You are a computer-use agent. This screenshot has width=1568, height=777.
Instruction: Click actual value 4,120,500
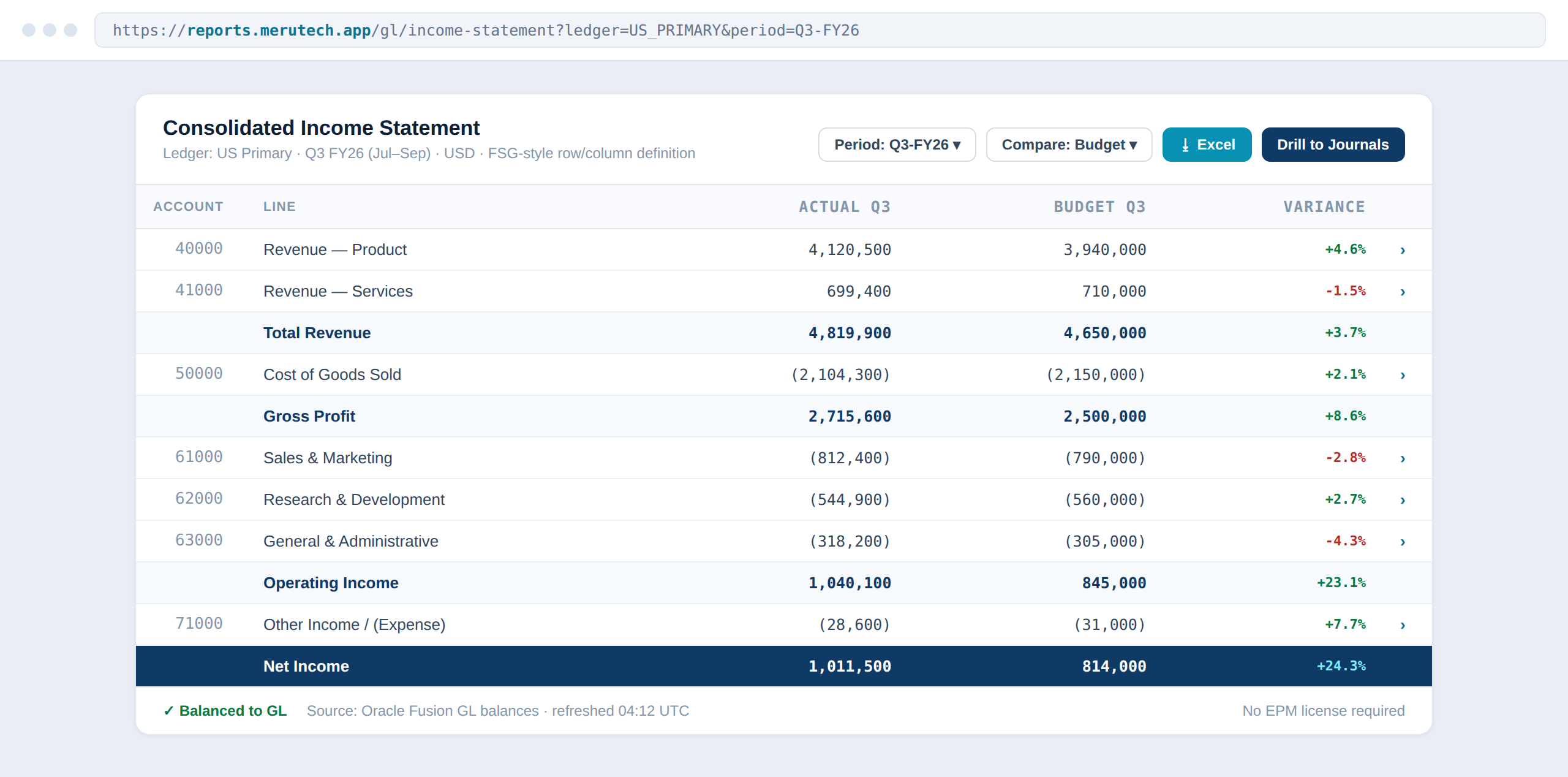850,249
